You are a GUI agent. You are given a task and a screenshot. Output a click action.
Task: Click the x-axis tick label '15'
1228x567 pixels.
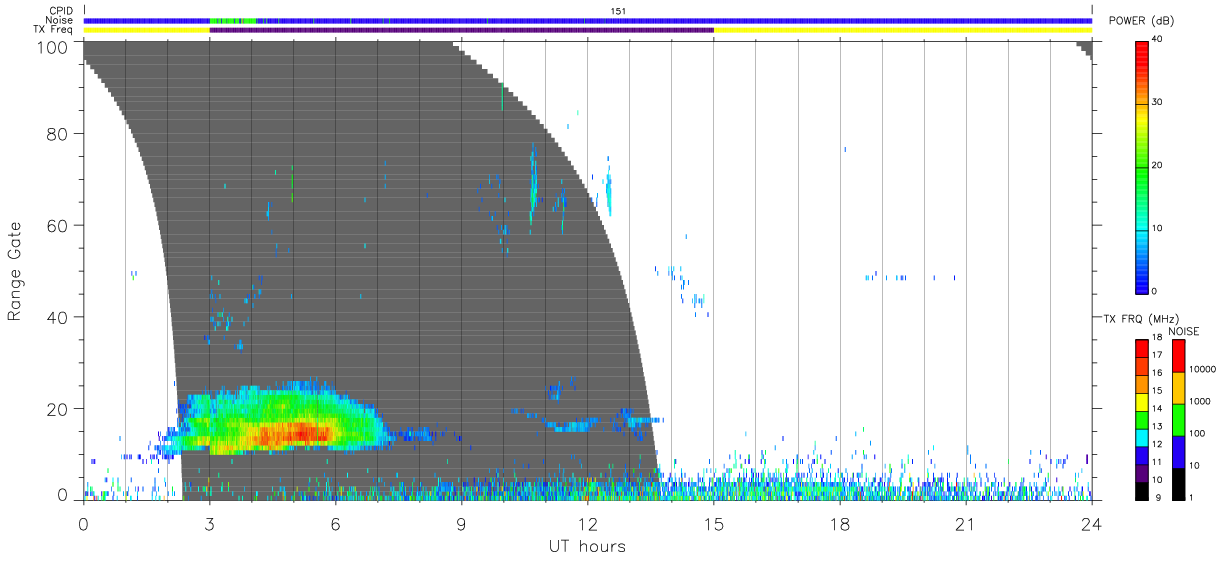(713, 524)
